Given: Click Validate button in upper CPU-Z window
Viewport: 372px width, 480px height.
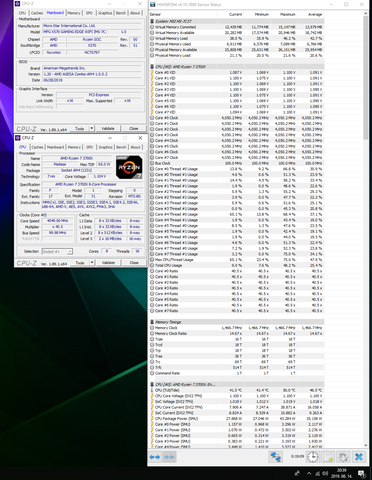Looking at the screenshot, I should [x=108, y=128].
